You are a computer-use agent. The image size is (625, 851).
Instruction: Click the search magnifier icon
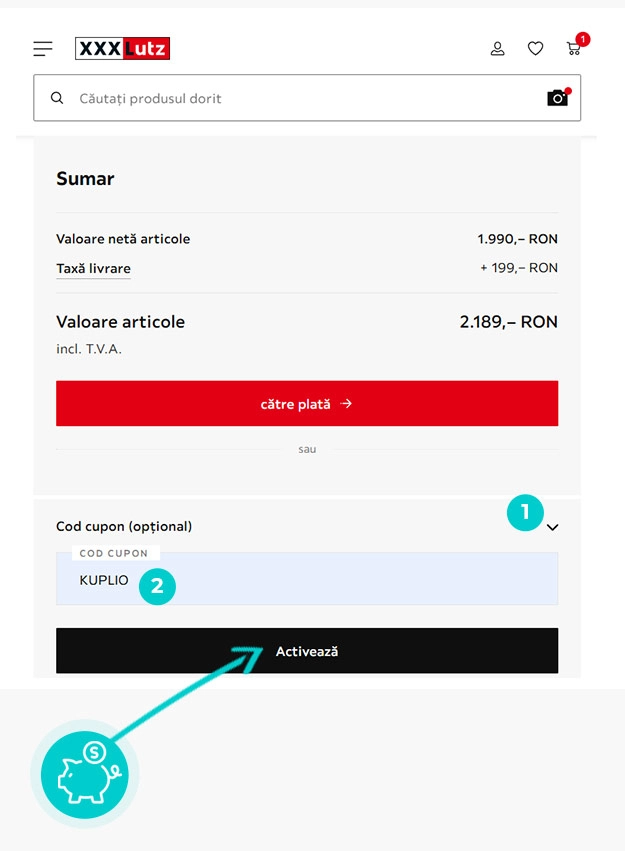click(57, 98)
